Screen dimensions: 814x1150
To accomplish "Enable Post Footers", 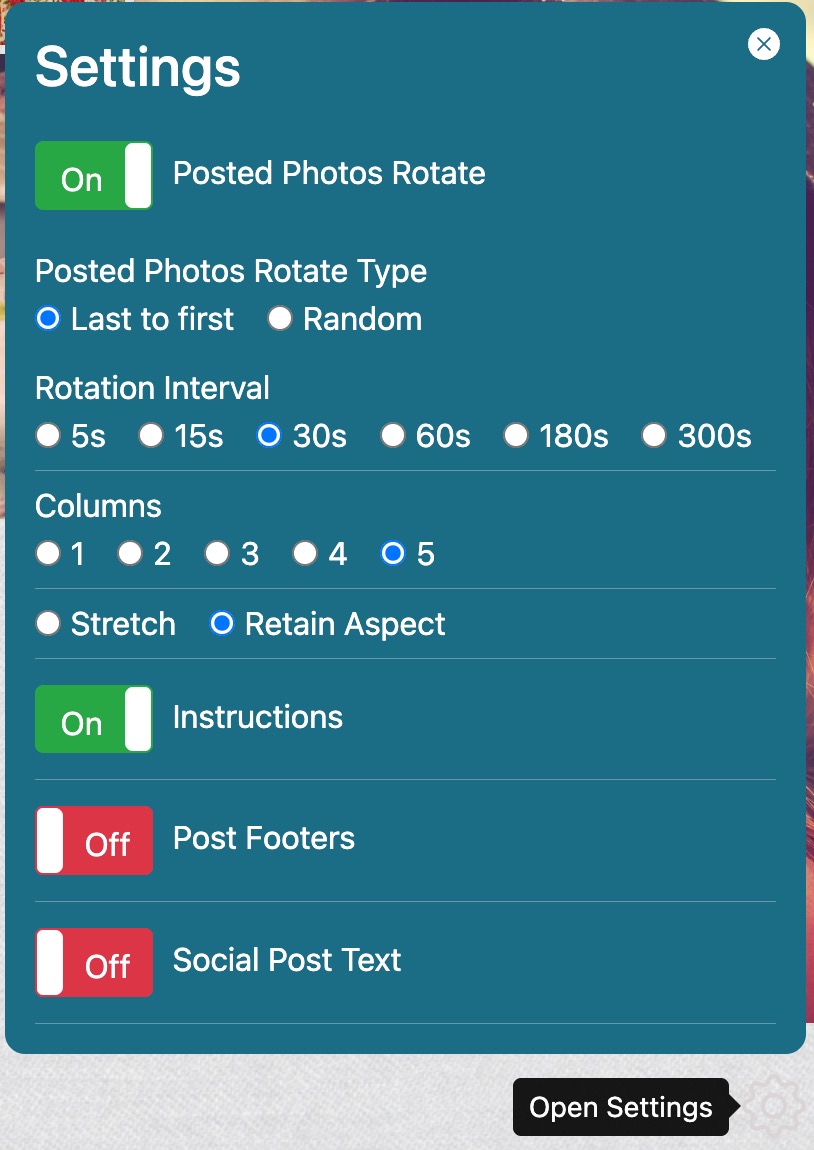I will 93,840.
